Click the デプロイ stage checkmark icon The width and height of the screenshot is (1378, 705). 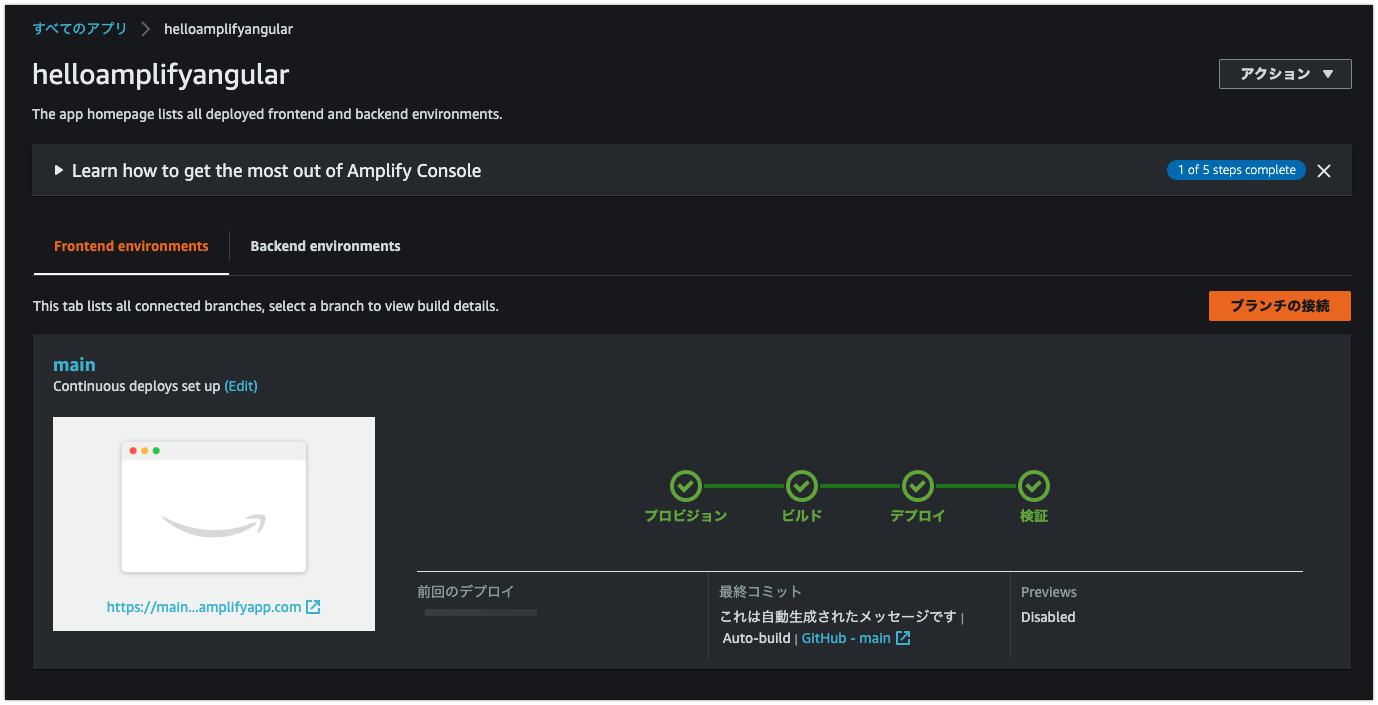917,488
